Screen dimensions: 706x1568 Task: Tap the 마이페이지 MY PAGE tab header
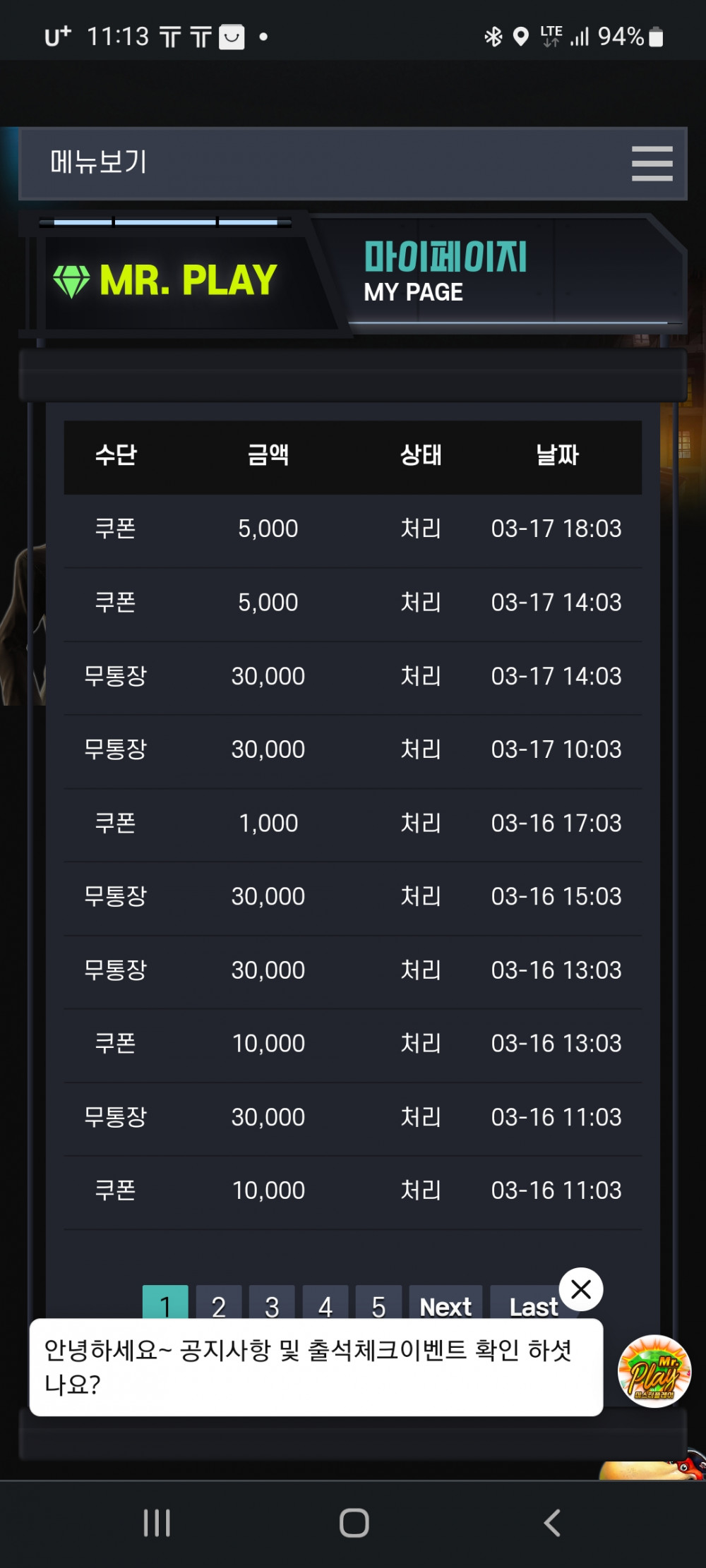445,272
